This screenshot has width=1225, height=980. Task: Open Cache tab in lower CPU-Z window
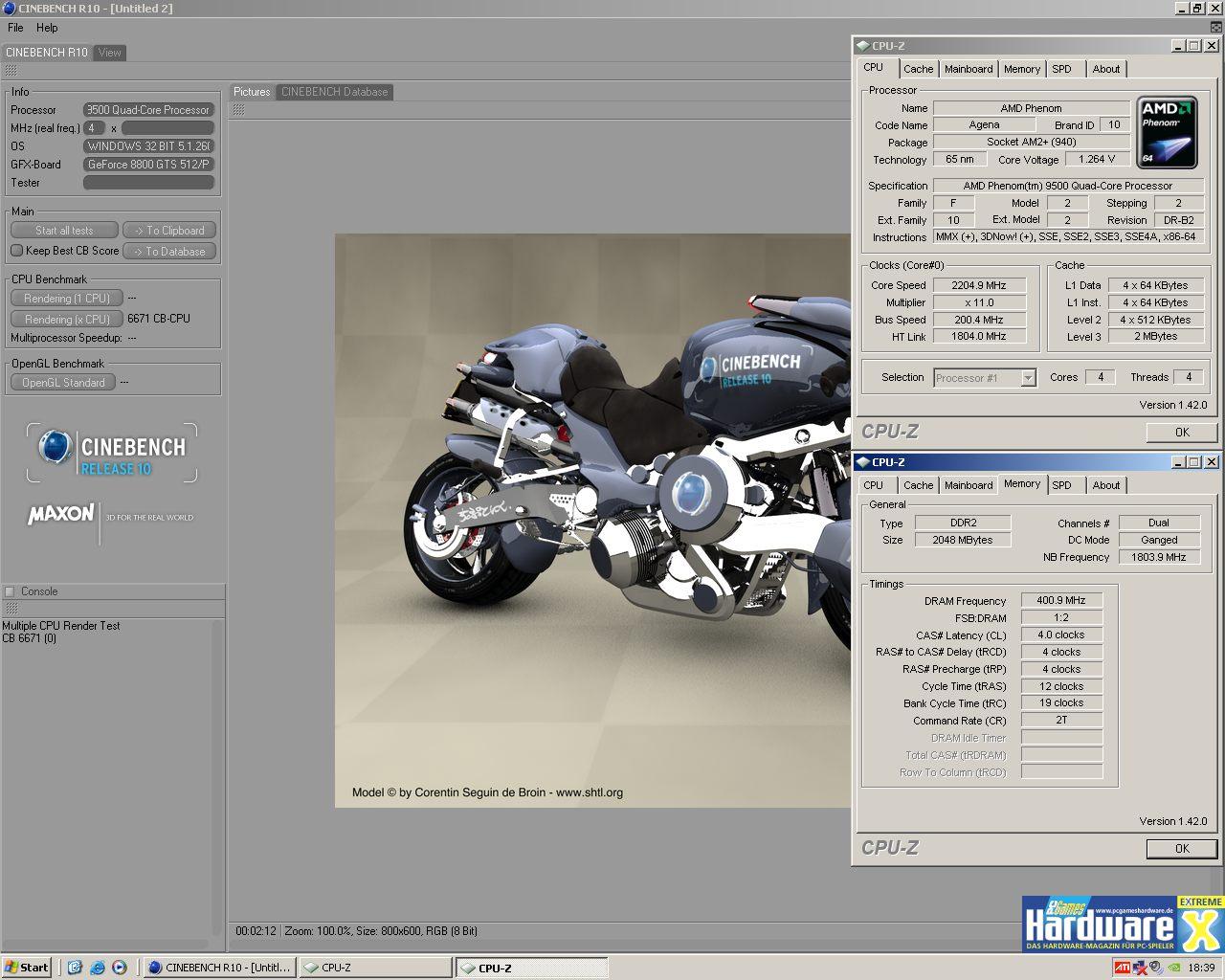[918, 485]
